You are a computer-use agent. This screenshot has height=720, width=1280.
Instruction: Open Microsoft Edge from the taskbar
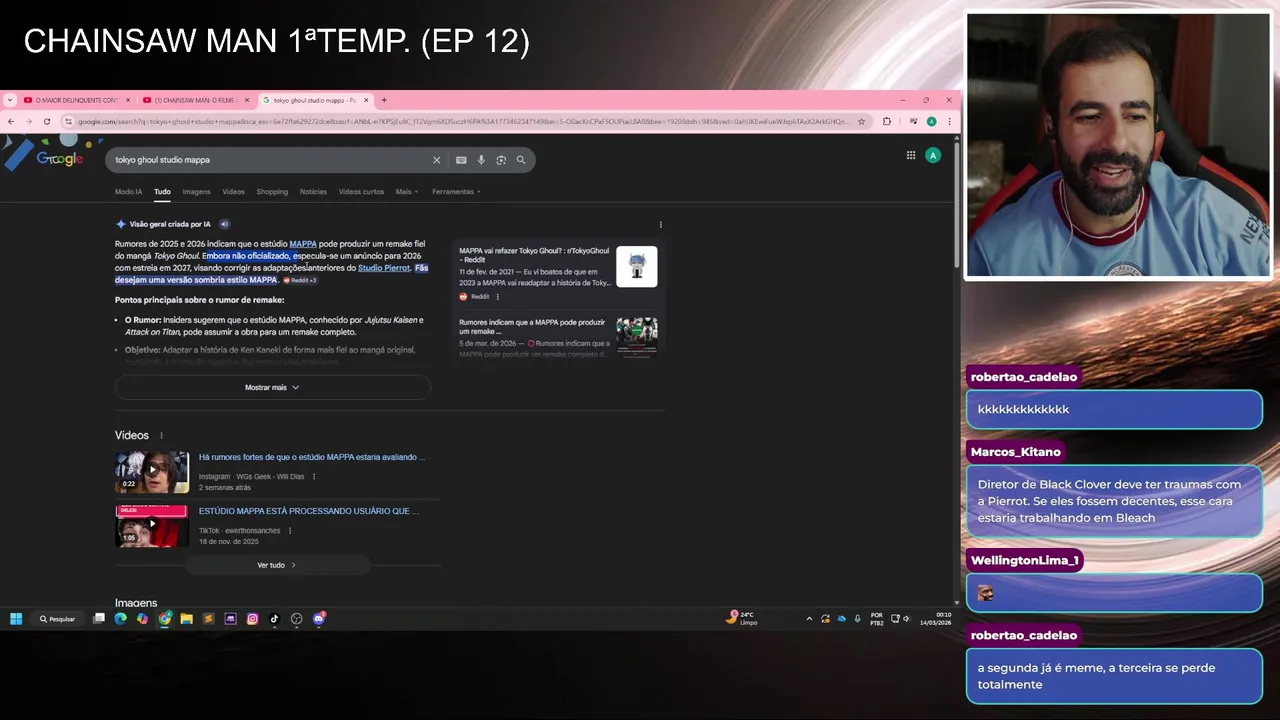[121, 619]
